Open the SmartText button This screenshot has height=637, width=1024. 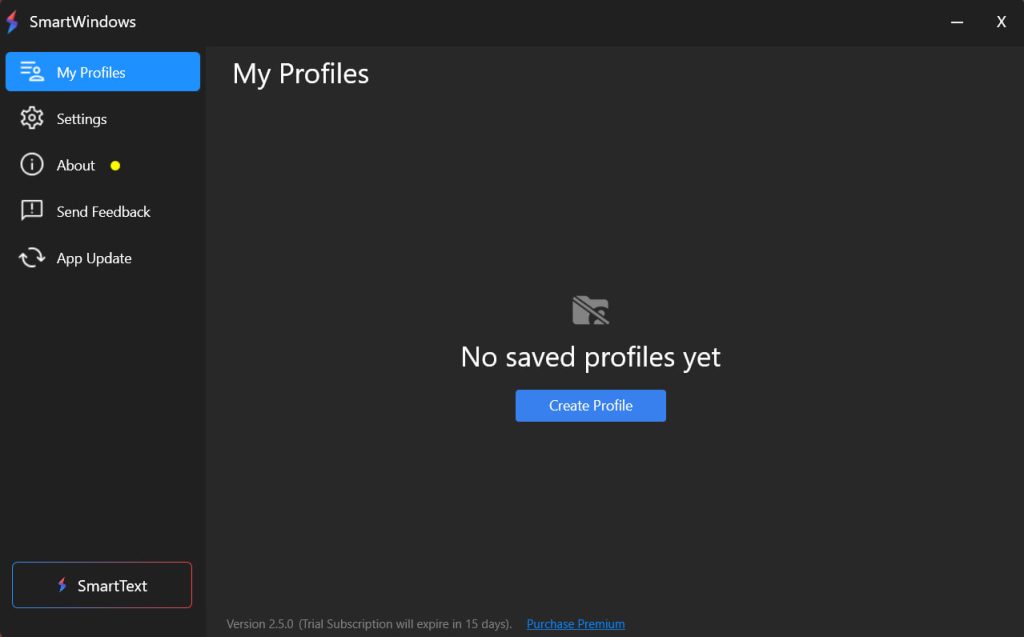point(102,585)
